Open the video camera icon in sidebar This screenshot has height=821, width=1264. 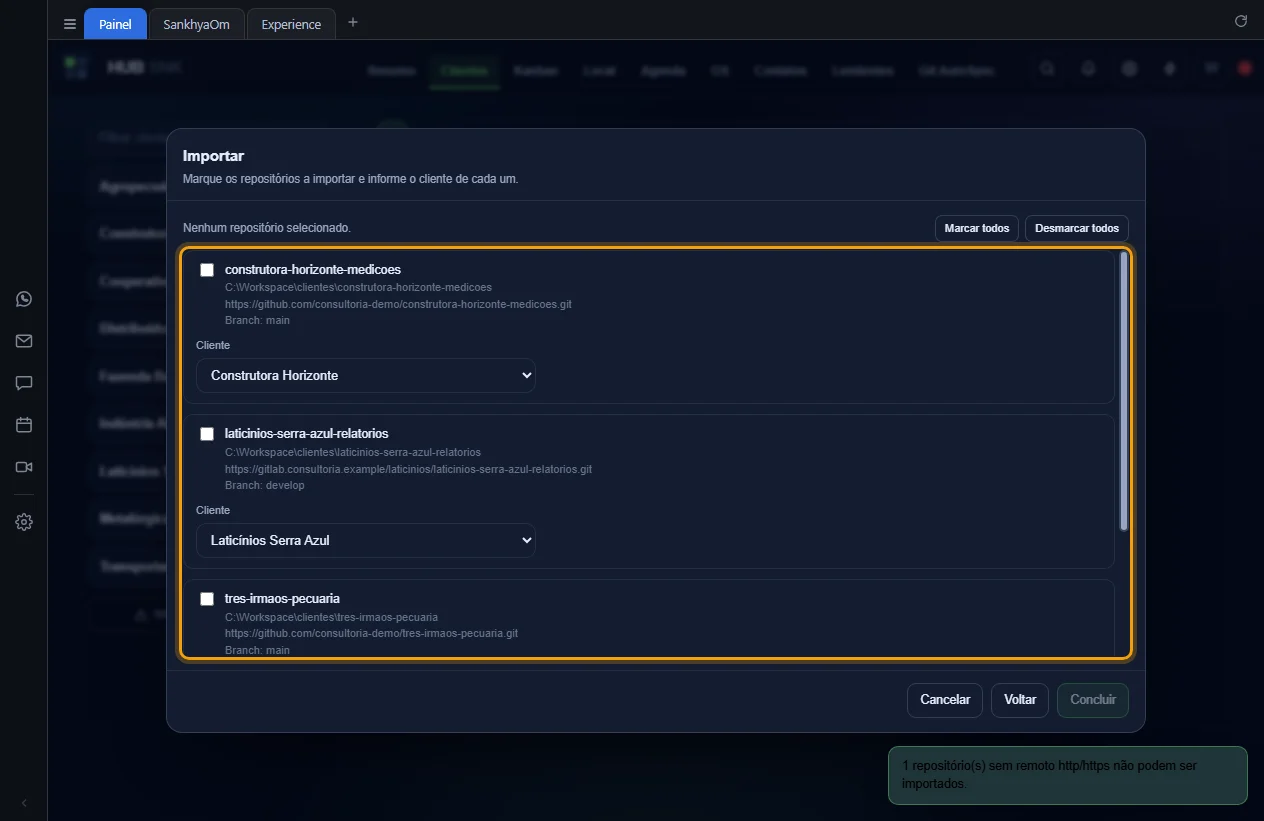(x=24, y=467)
